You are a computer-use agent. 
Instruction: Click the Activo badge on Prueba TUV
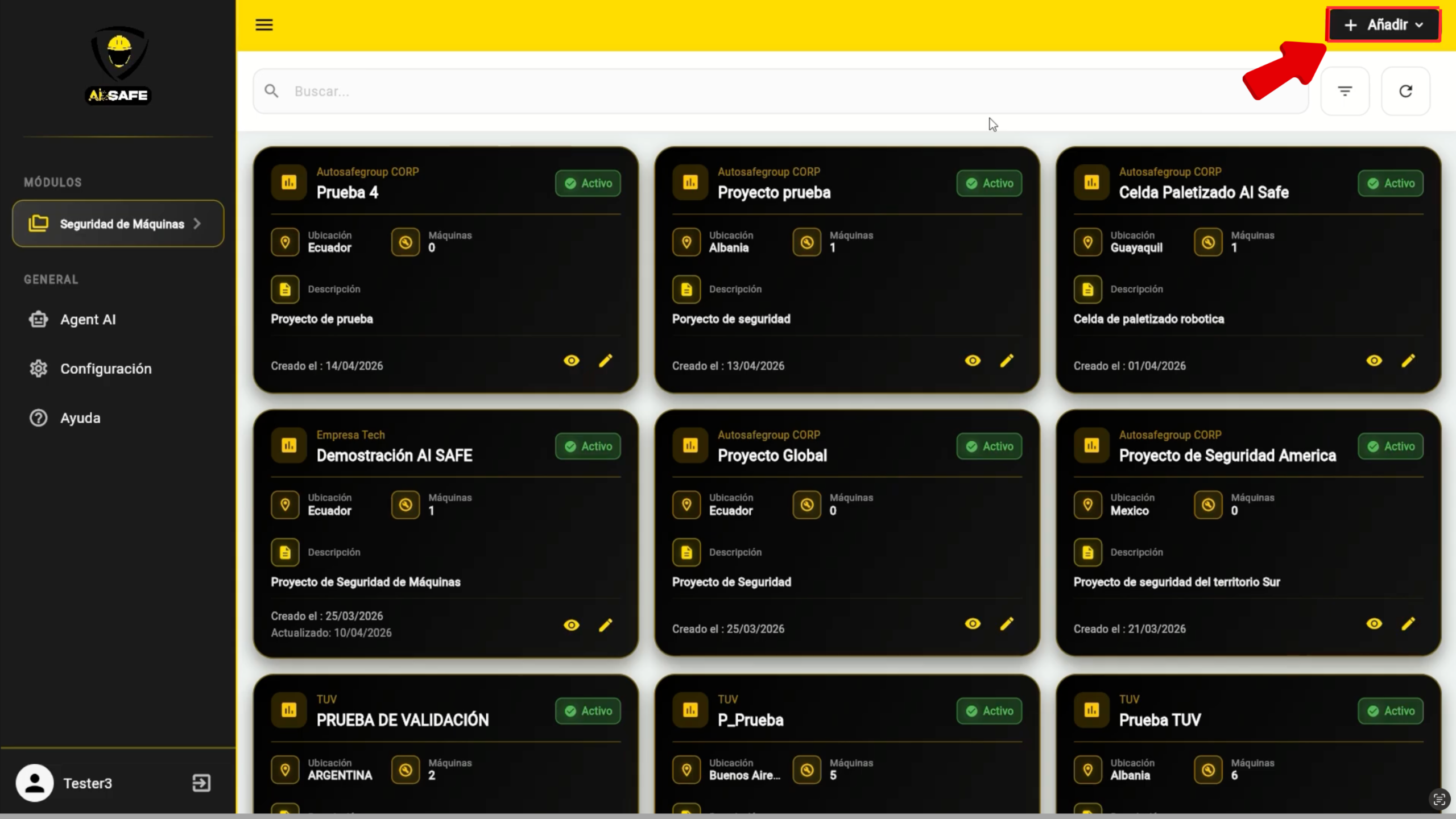tap(1391, 710)
